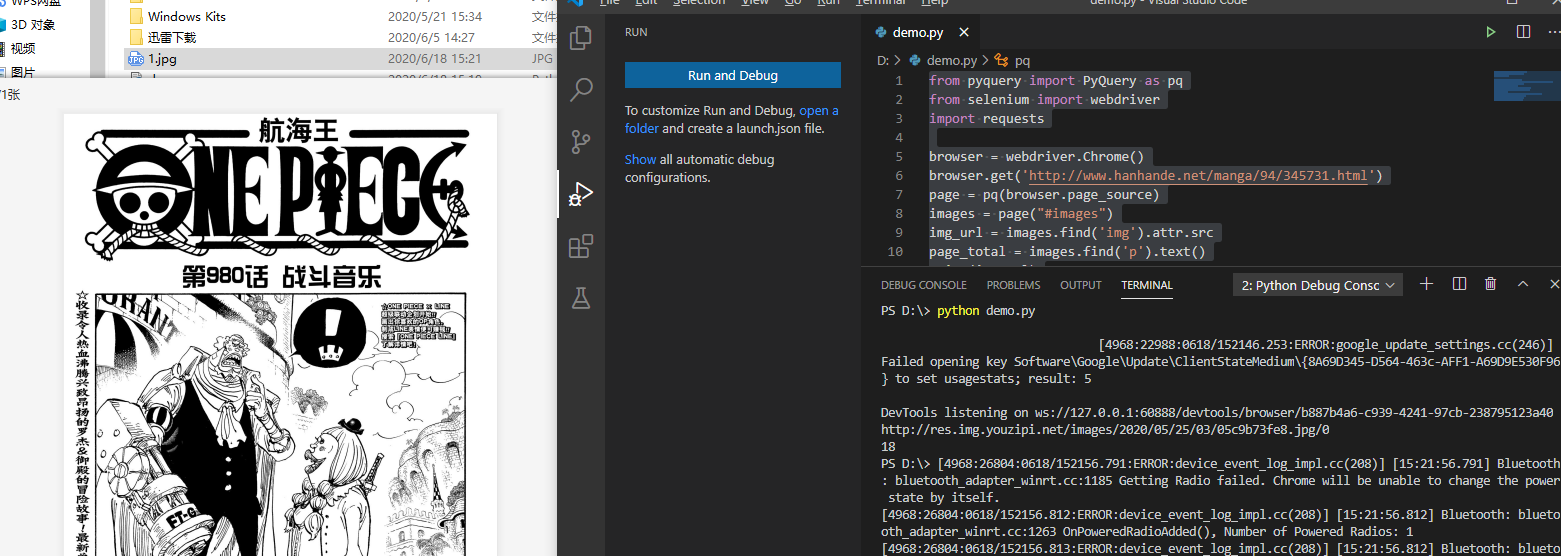Open terminal selector '2: Python Debug Consc' dropdown
The width and height of the screenshot is (1561, 556).
tap(1318, 285)
